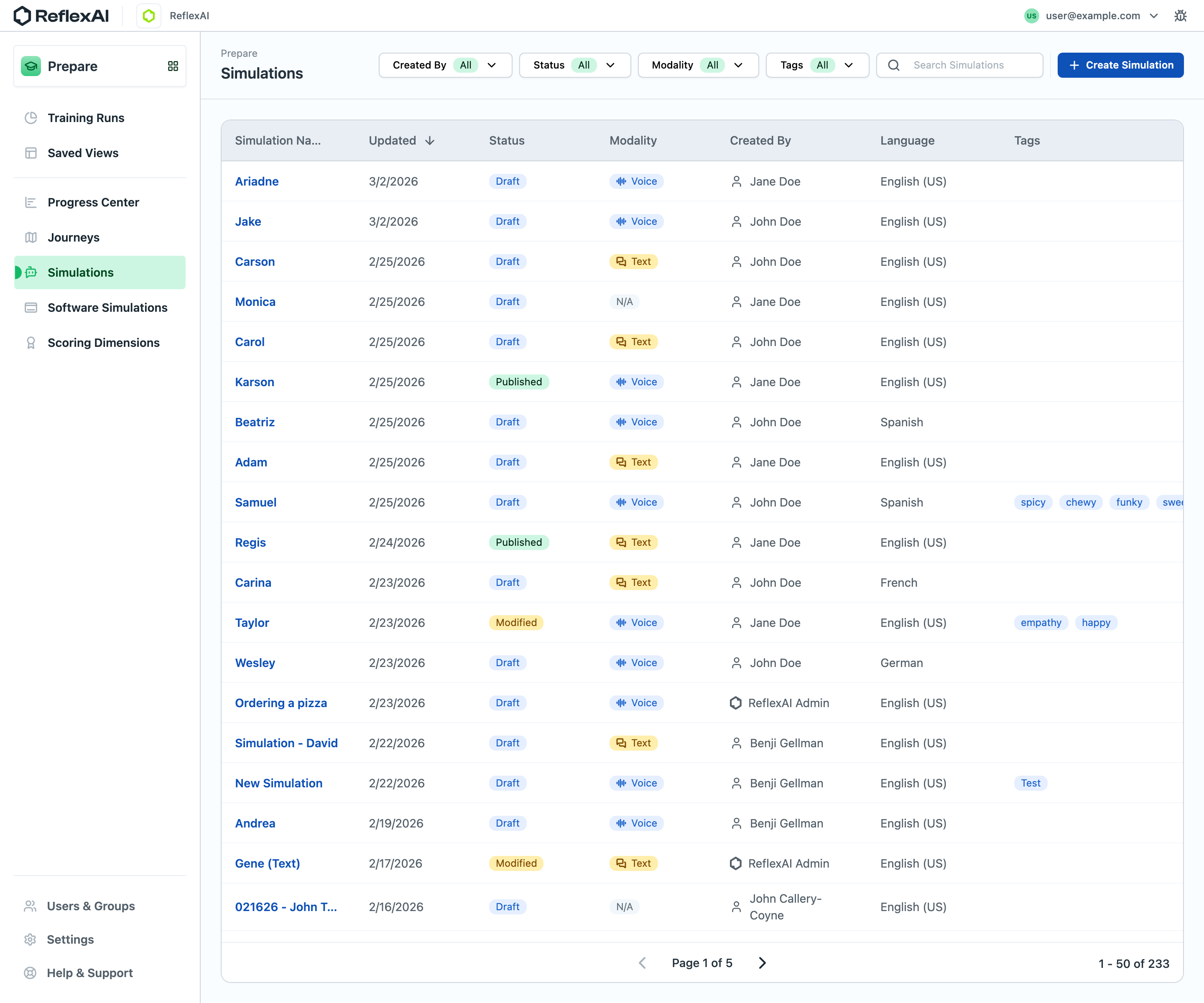This screenshot has width=1204, height=1003.
Task: Click the person icon in Ariadne row
Action: [737, 182]
